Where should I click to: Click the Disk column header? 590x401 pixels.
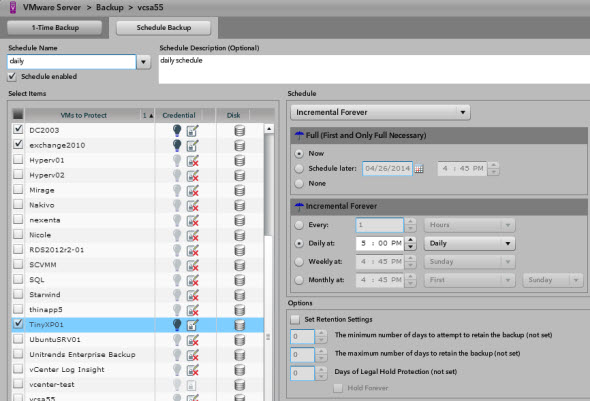coord(233,115)
